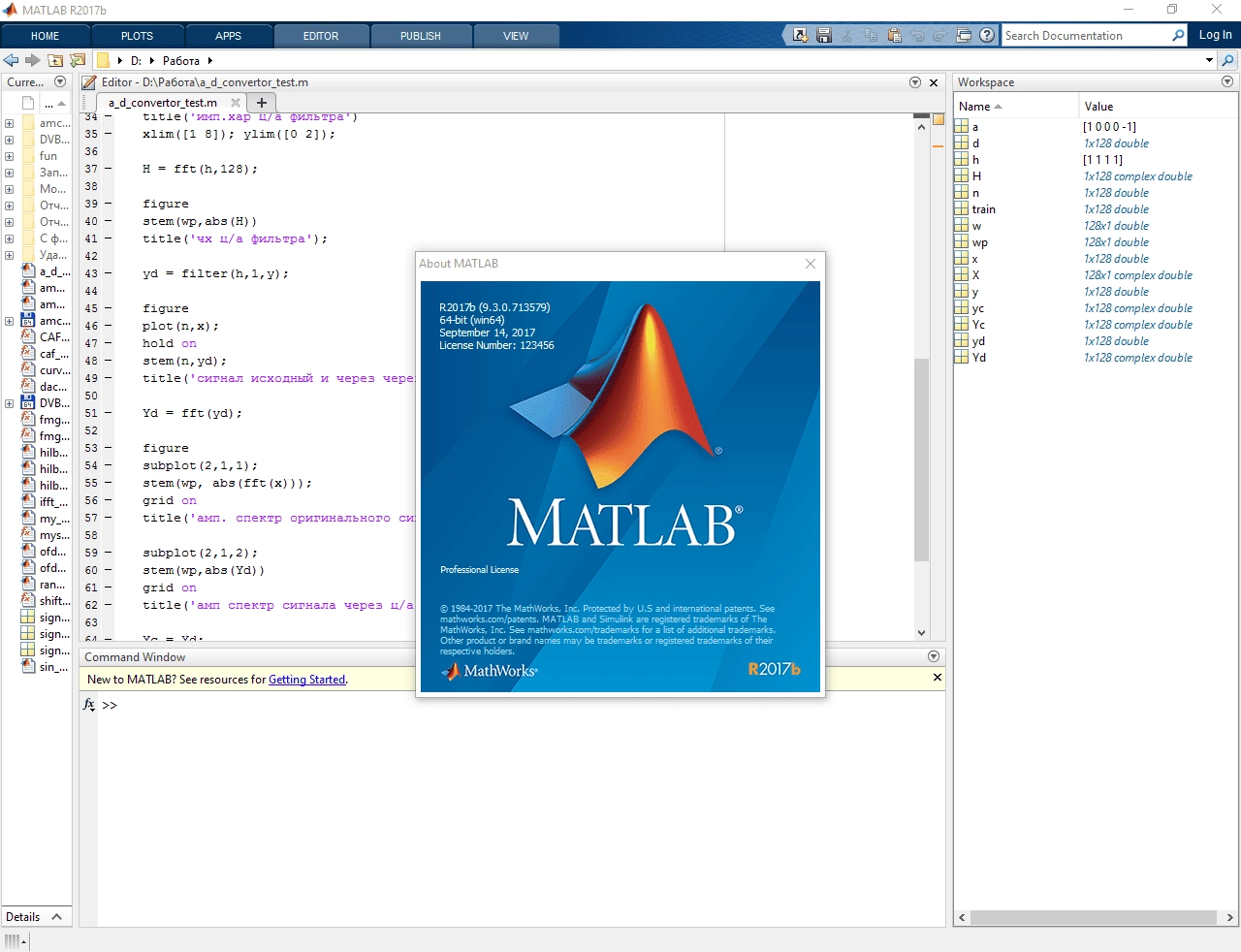The height and width of the screenshot is (952, 1241).
Task: Click the icon of variable train in Workspace
Action: [x=962, y=208]
